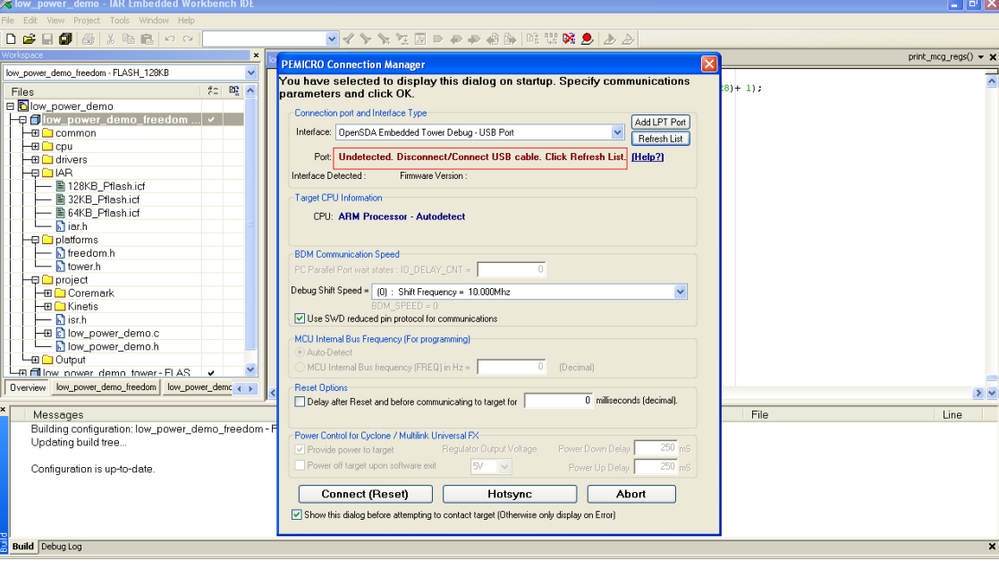999x569 pixels.
Task: Click the New document toolbar icon
Action: pos(11,40)
